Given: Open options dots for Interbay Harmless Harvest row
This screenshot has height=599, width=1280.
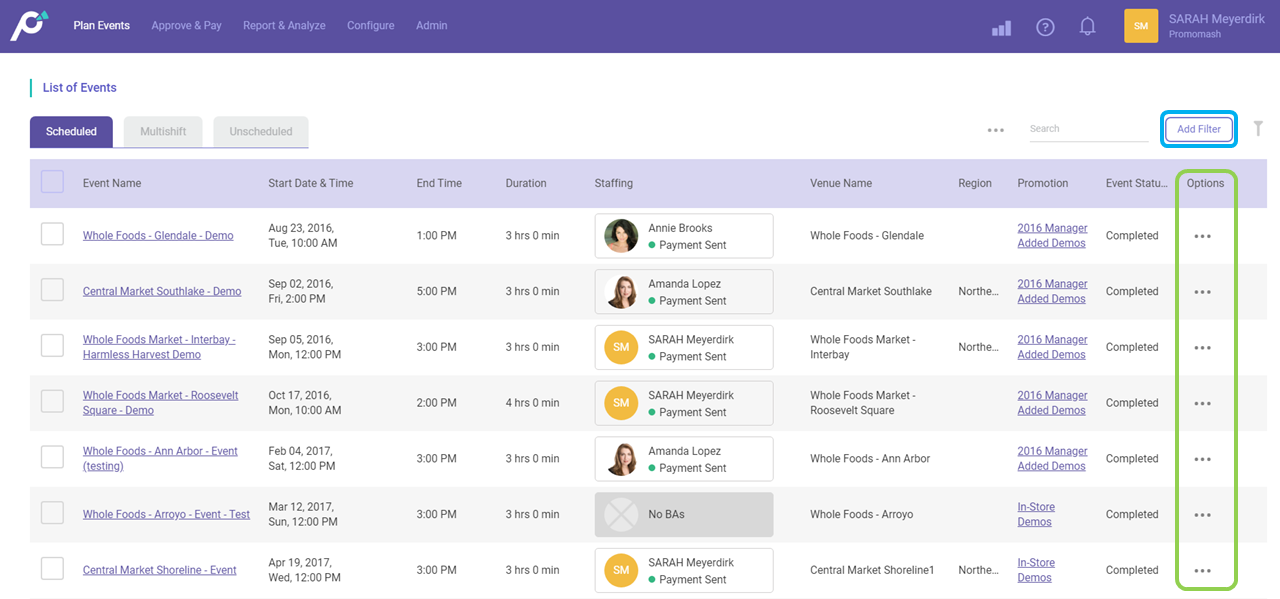Looking at the screenshot, I should (1202, 348).
